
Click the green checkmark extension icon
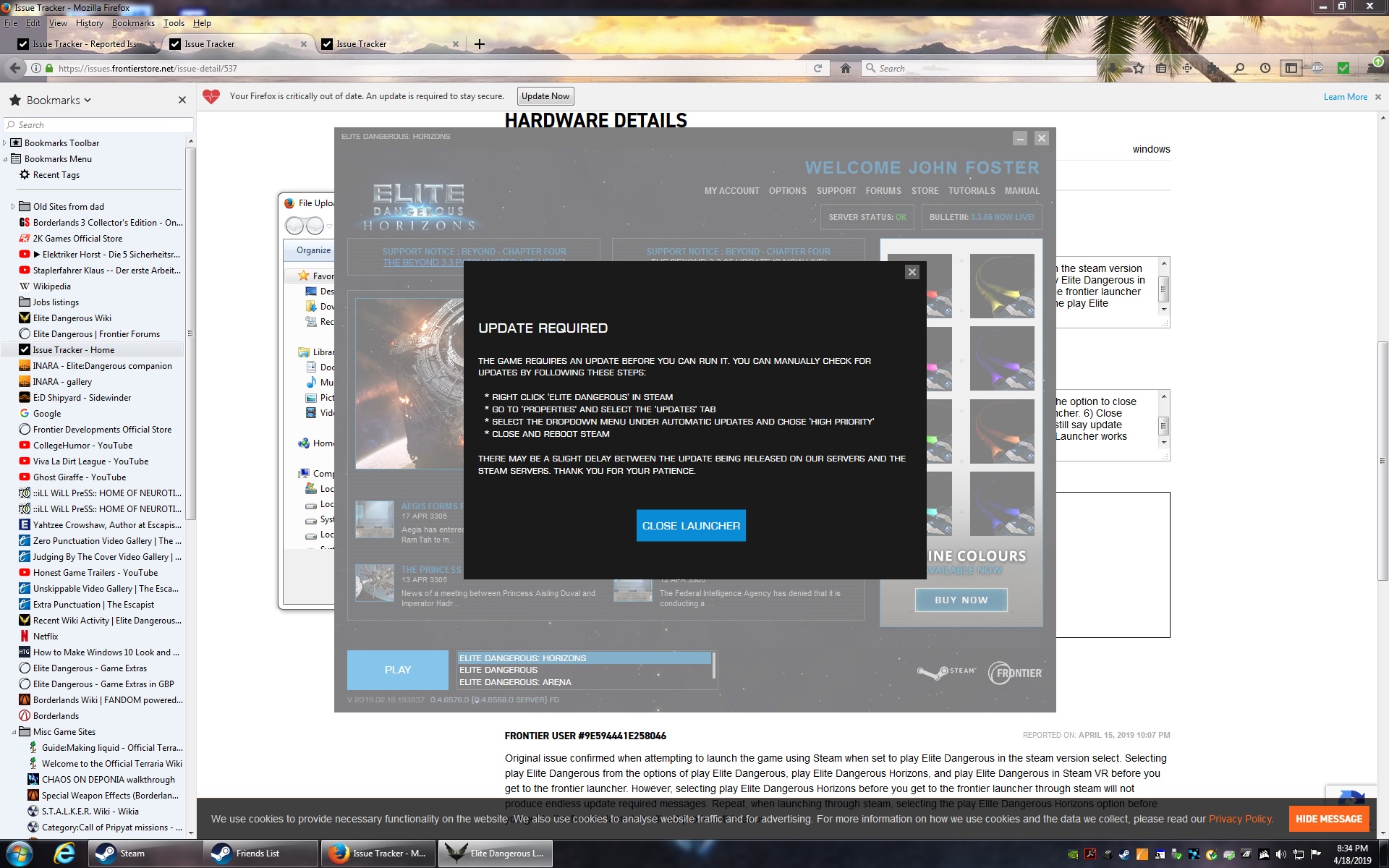pos(1343,68)
